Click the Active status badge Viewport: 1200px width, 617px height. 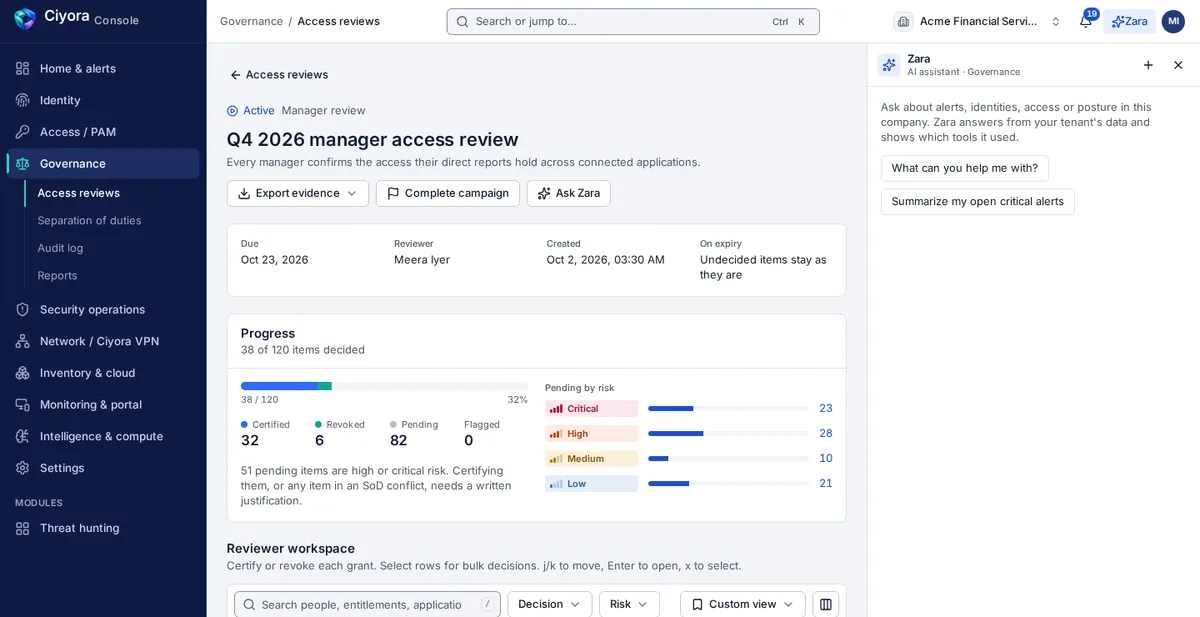click(251, 110)
